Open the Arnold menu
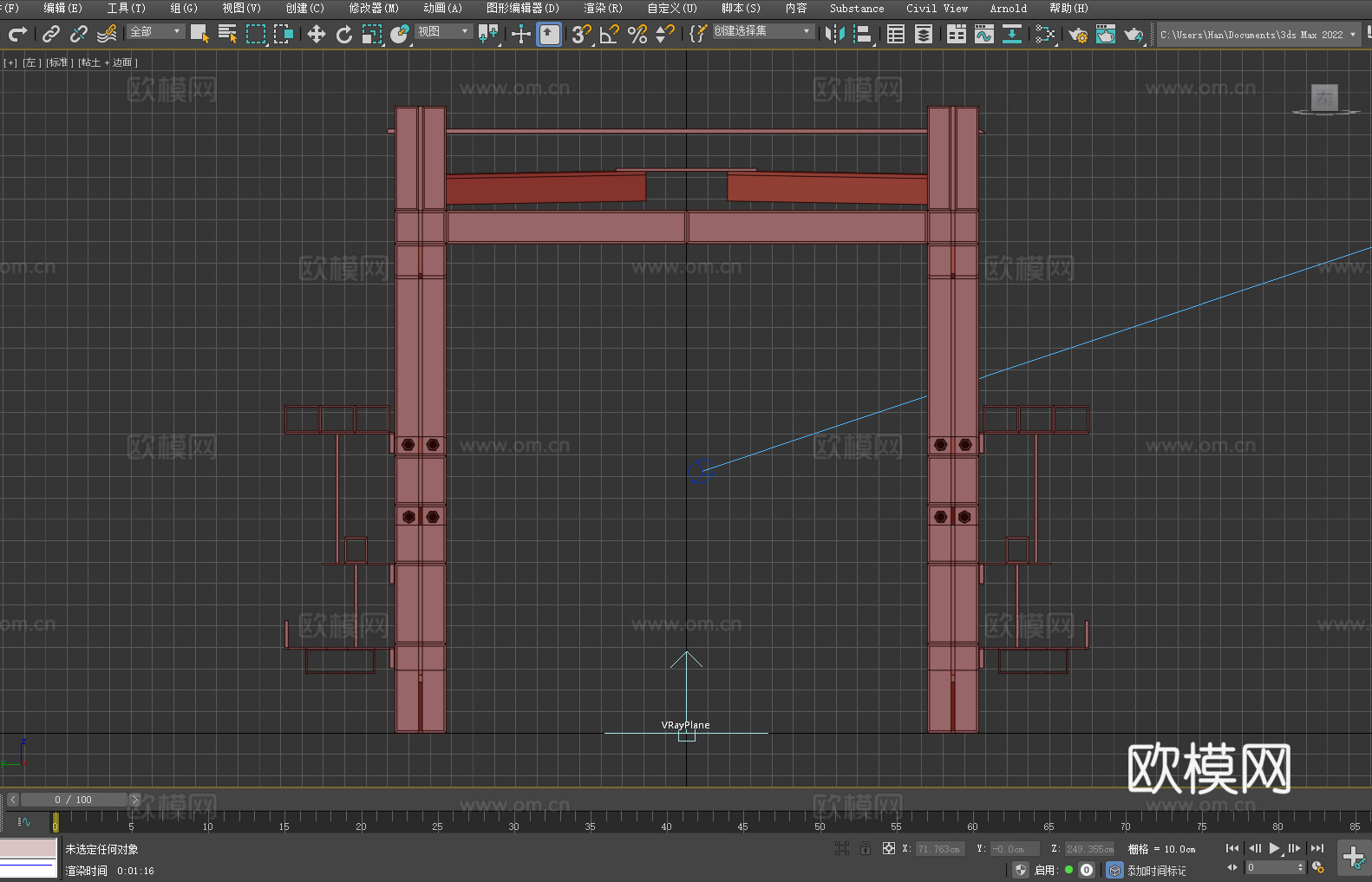Image resolution: width=1372 pixels, height=882 pixels. click(x=1008, y=8)
